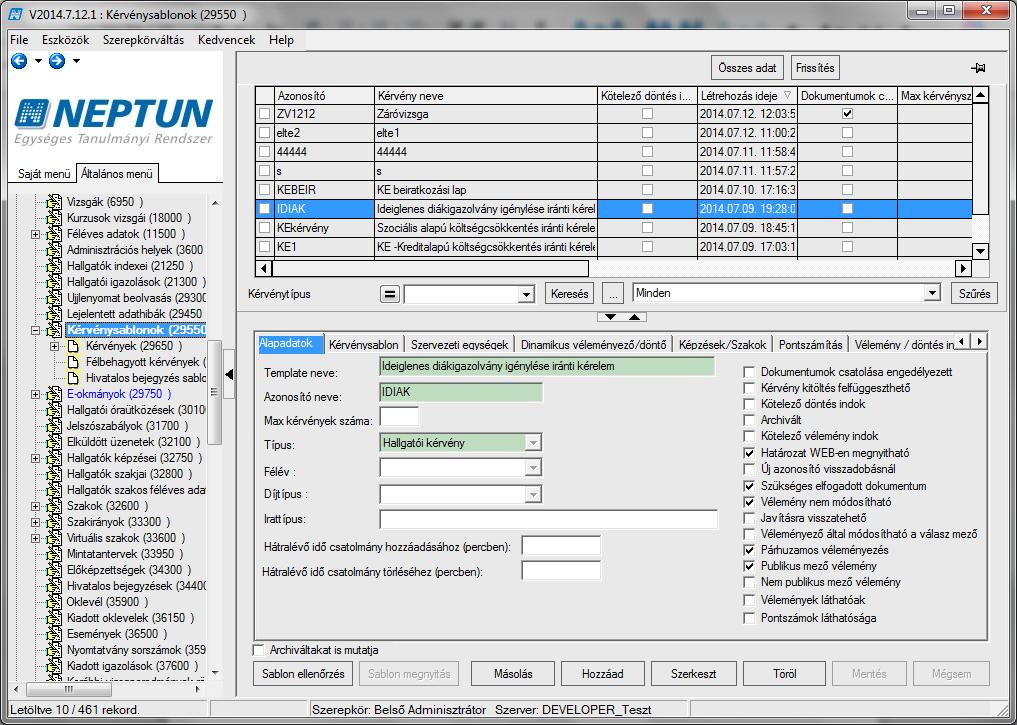Open the Félév dropdown
1017x725 pixels.
point(532,468)
